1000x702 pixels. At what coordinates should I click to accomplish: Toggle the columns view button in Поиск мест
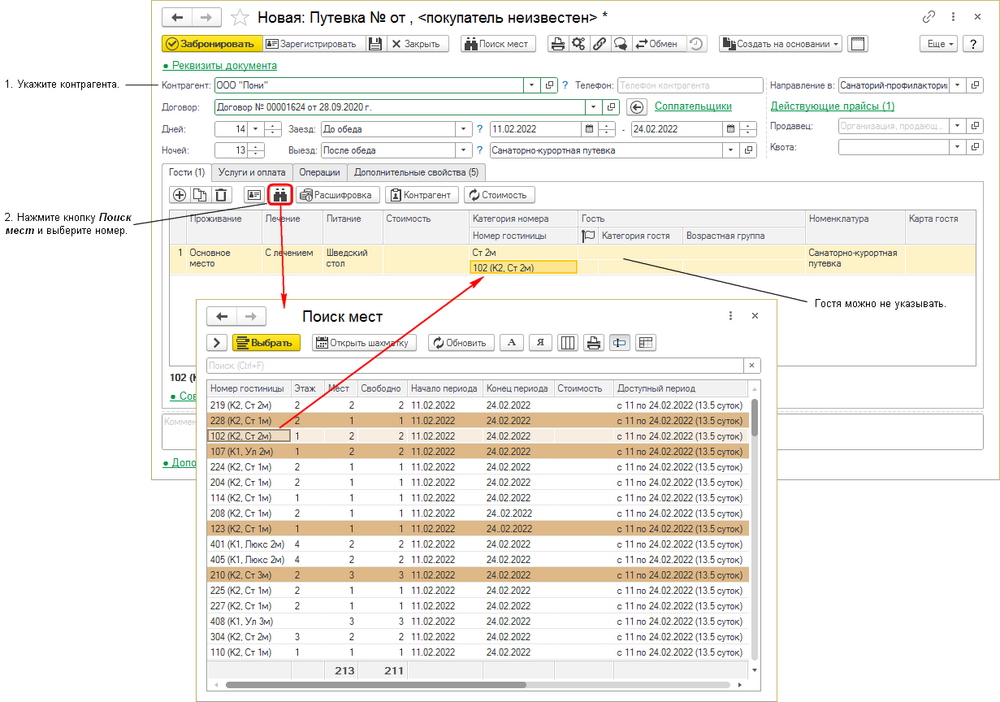tap(567, 343)
